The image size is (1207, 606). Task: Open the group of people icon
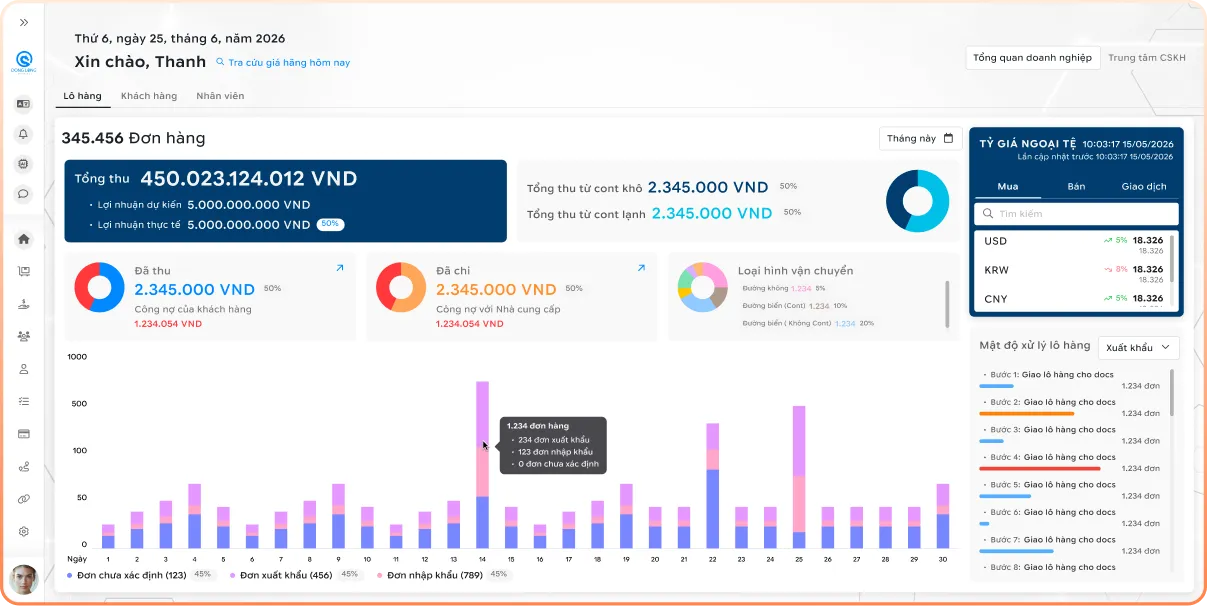(24, 336)
